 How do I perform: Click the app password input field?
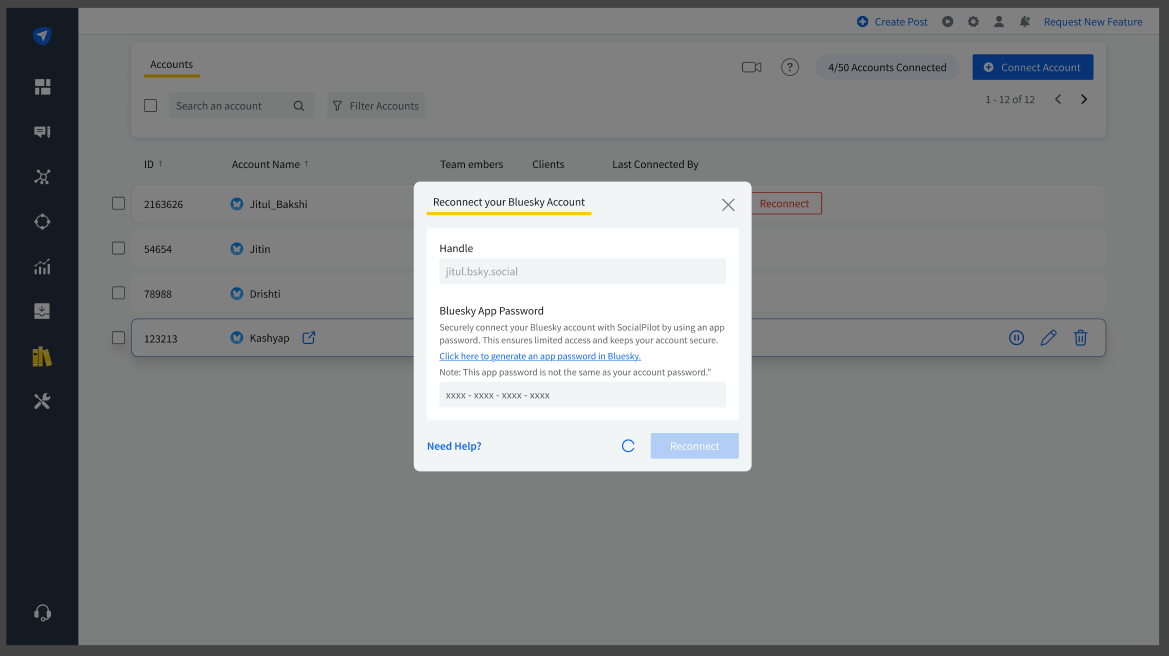pos(582,395)
